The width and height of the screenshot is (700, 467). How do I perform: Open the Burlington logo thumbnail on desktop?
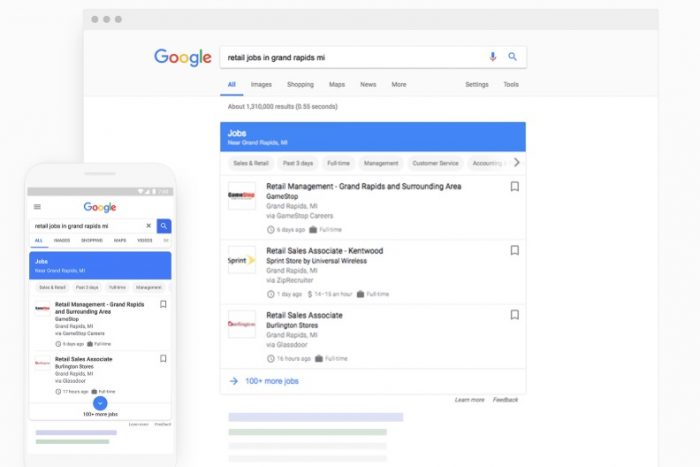coord(242,324)
